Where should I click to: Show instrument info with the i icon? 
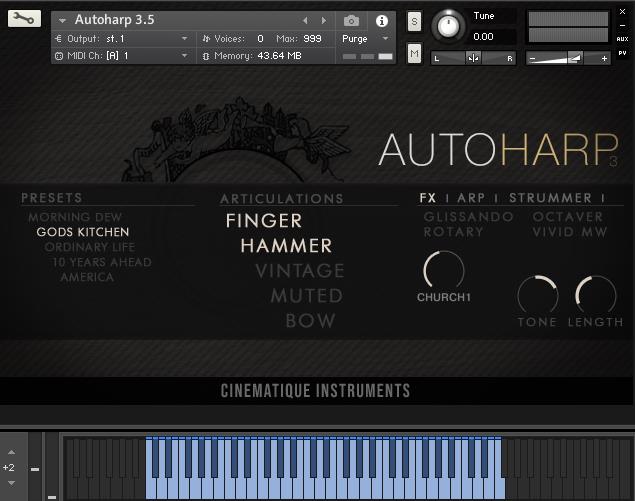click(x=381, y=21)
